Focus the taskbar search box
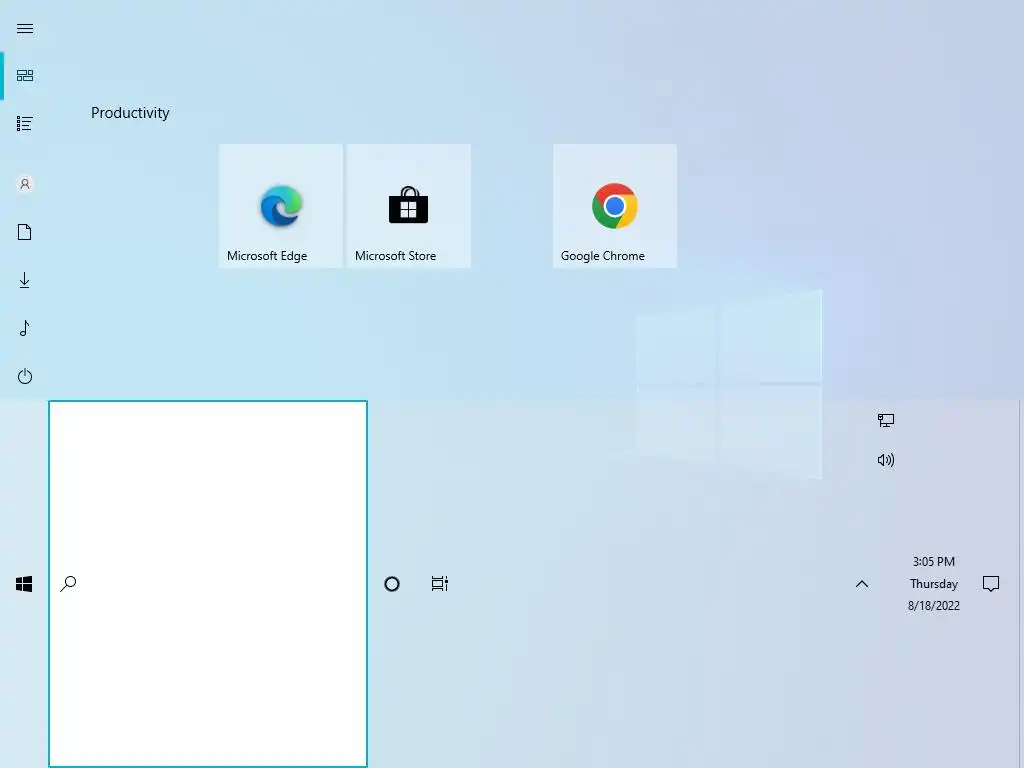 [x=208, y=584]
